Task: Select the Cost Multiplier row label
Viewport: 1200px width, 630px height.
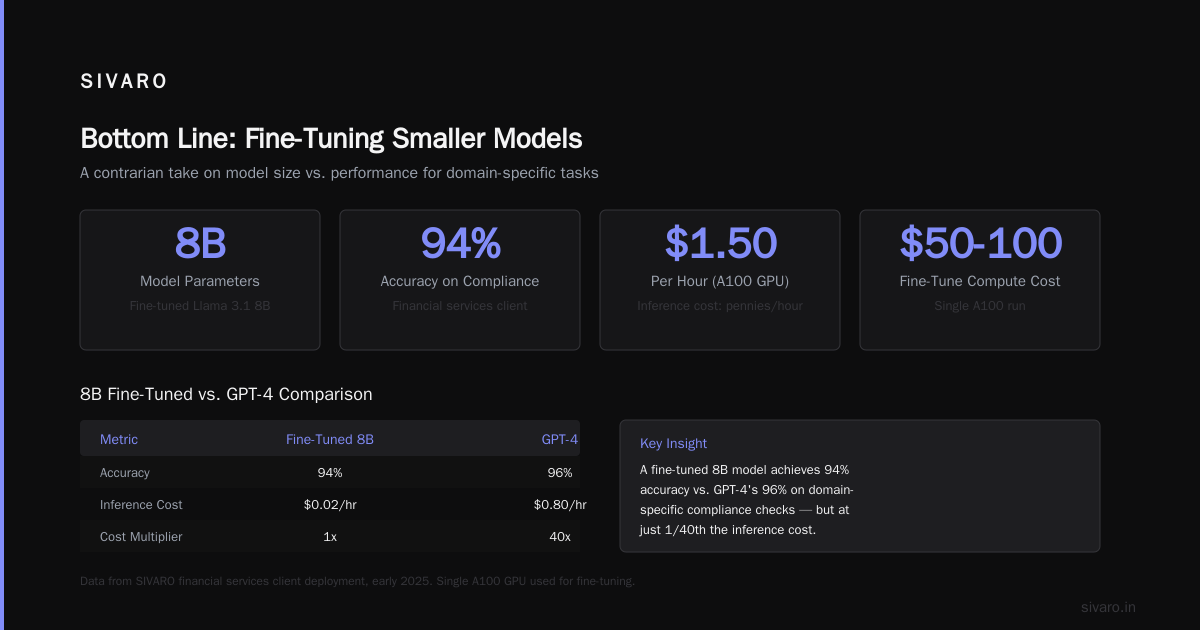Action: (141, 536)
